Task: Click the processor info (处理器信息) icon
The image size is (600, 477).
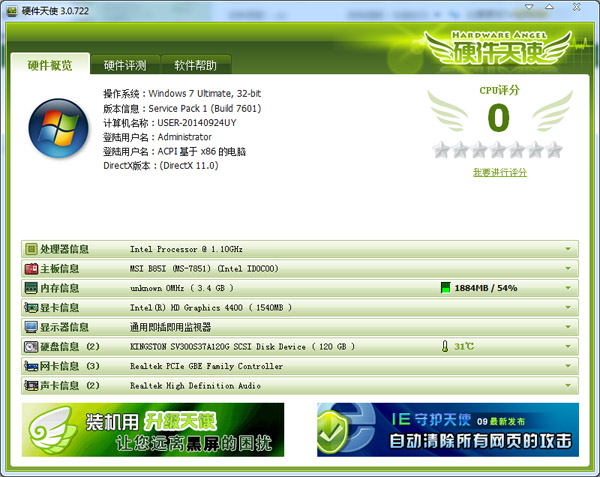Action: (x=31, y=249)
